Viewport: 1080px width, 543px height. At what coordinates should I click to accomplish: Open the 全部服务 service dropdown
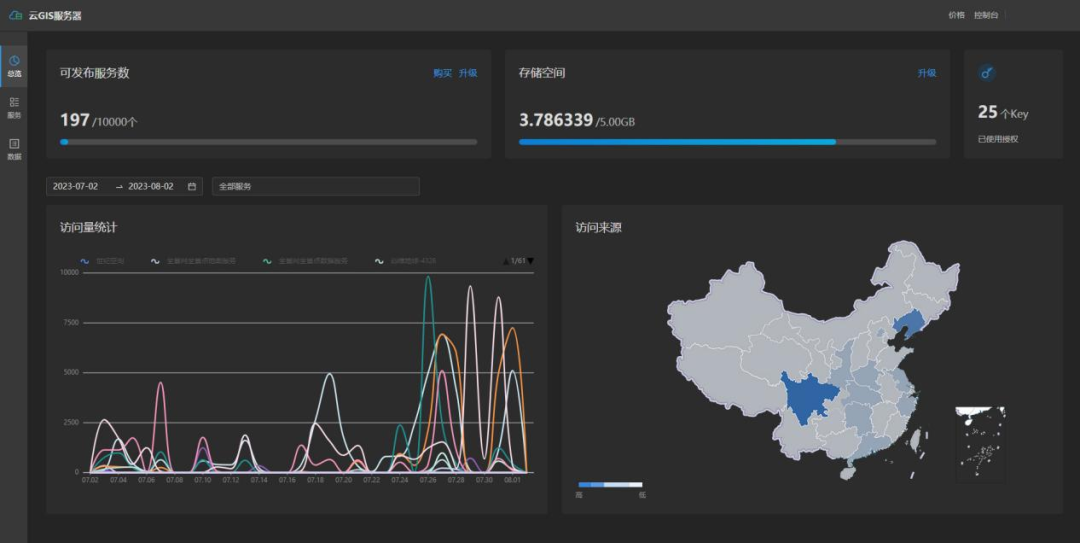315,186
